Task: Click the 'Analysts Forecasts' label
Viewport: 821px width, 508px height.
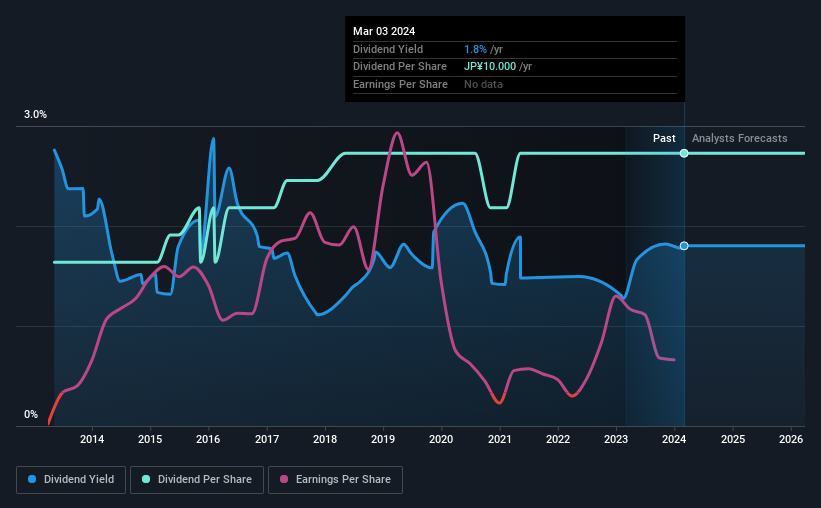Action: click(x=739, y=138)
